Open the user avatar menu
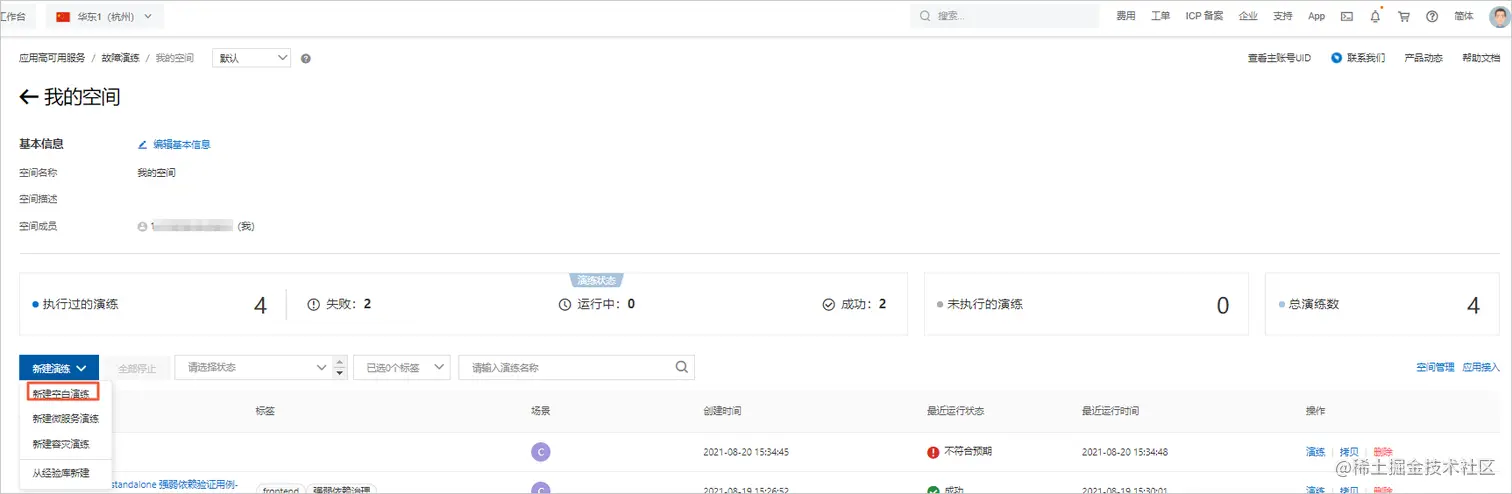This screenshot has height=494, width=1512. coord(1497,16)
